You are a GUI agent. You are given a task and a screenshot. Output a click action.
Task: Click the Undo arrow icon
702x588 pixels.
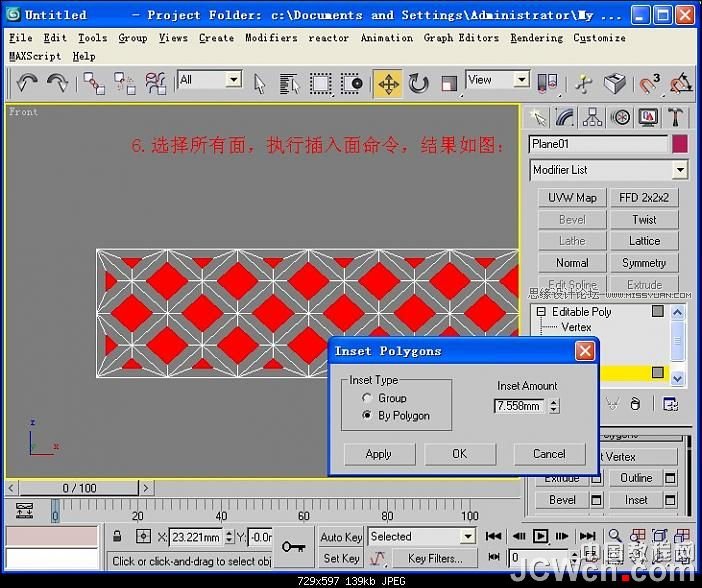pos(26,83)
